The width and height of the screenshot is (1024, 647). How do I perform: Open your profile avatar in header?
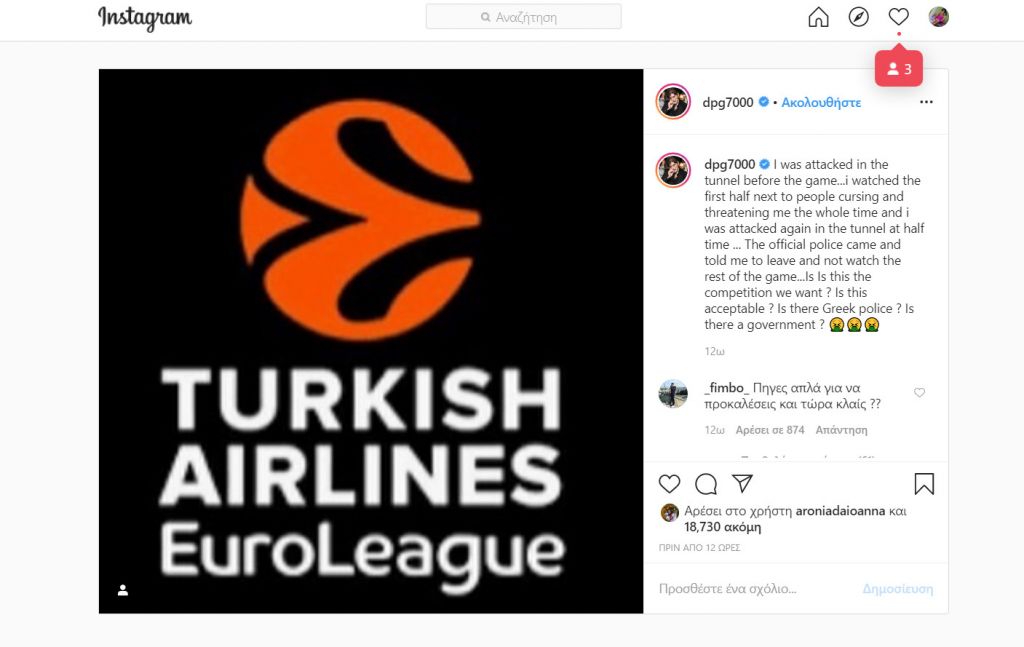[938, 17]
